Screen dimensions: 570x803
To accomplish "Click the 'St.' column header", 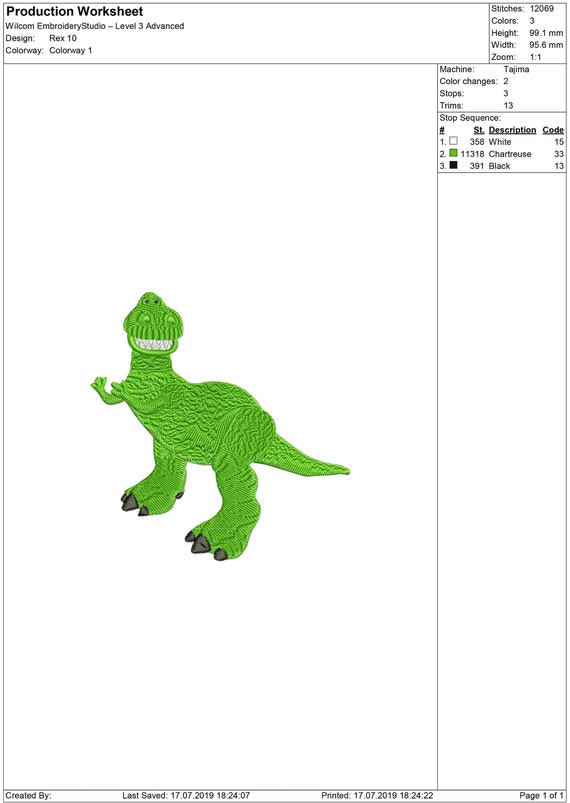I will pos(479,130).
